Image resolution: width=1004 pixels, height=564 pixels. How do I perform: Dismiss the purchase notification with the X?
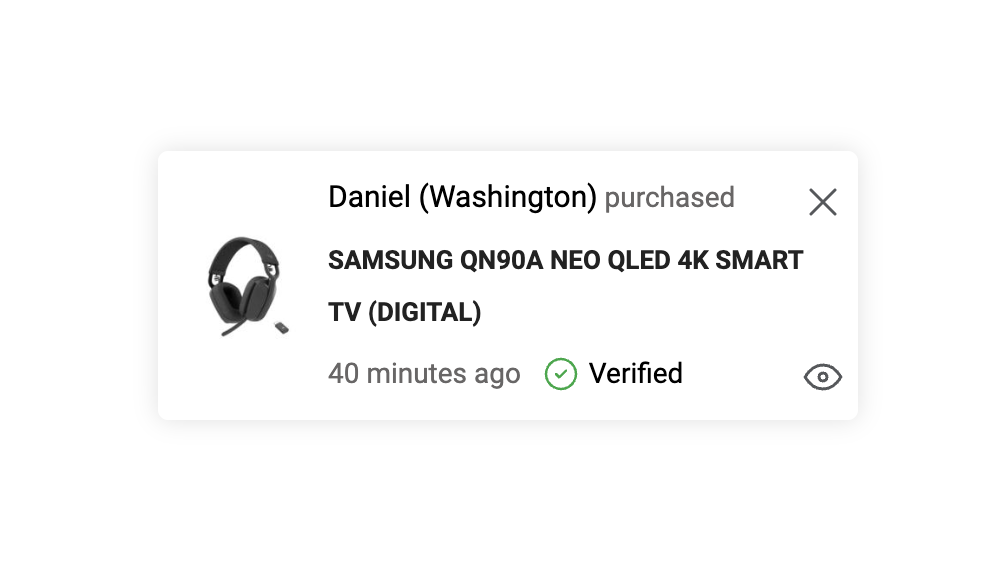click(822, 202)
